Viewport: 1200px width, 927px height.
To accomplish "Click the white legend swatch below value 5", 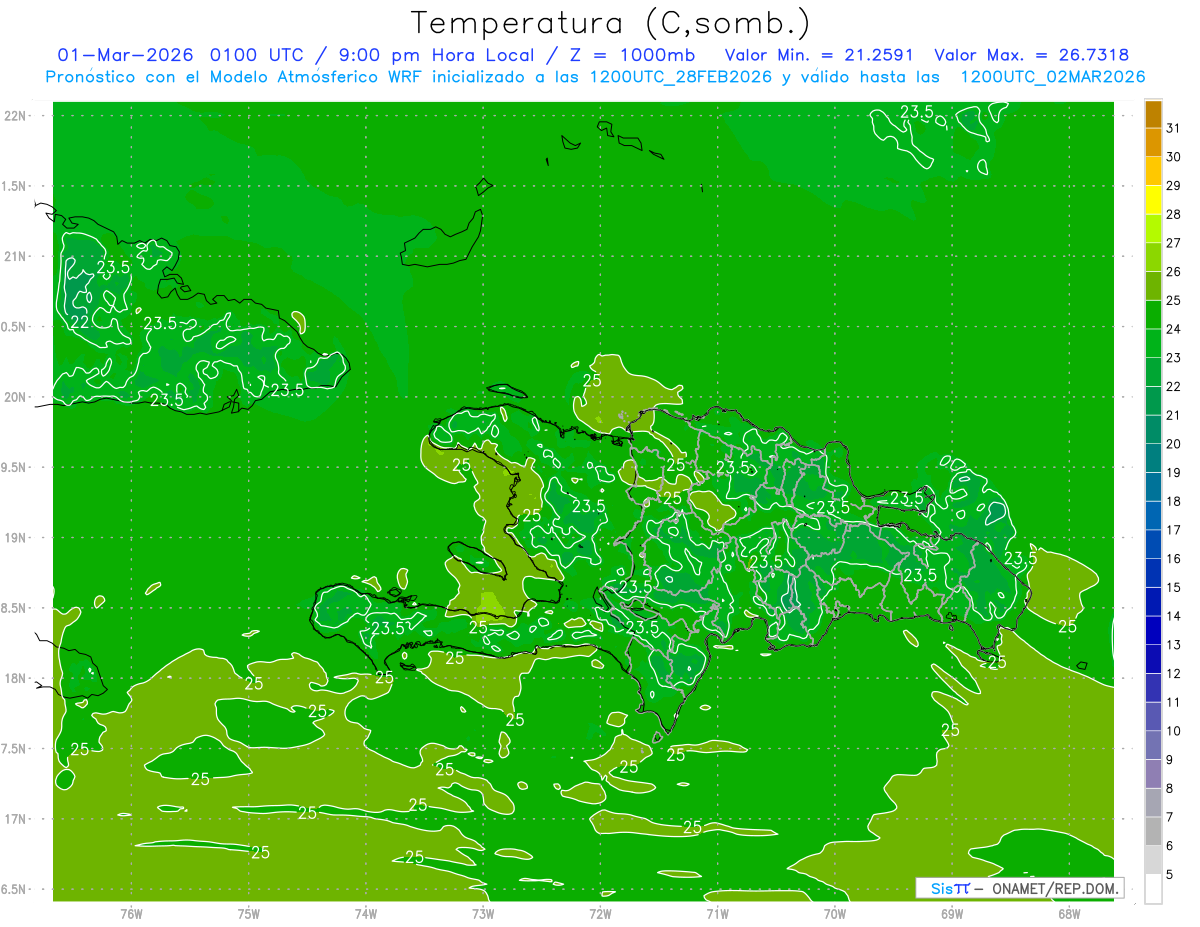I will pos(1153,889).
